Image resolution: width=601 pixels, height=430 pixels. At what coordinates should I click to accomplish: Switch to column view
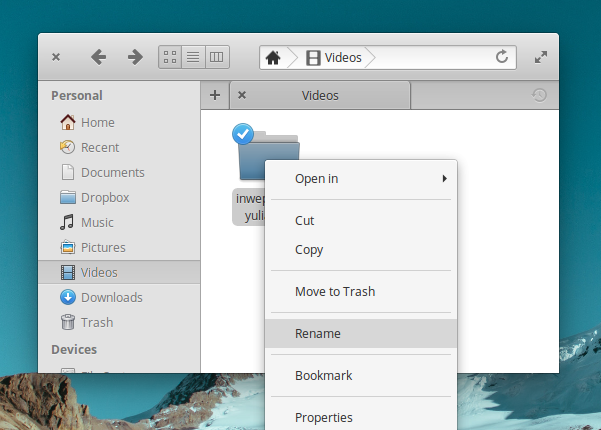point(217,57)
